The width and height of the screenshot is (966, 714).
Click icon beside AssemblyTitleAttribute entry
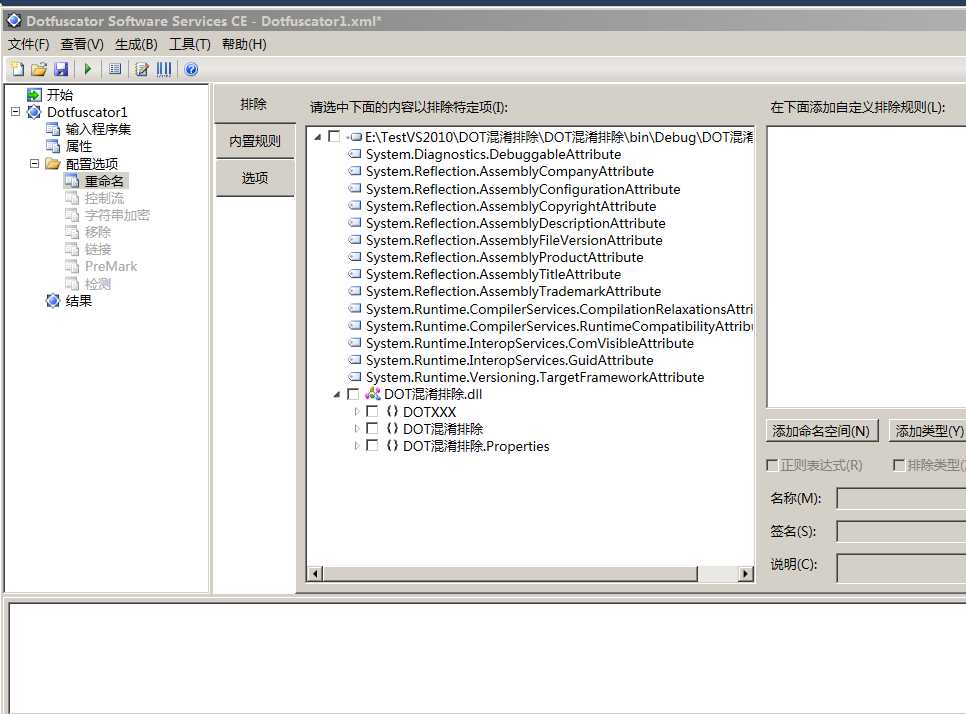point(355,274)
